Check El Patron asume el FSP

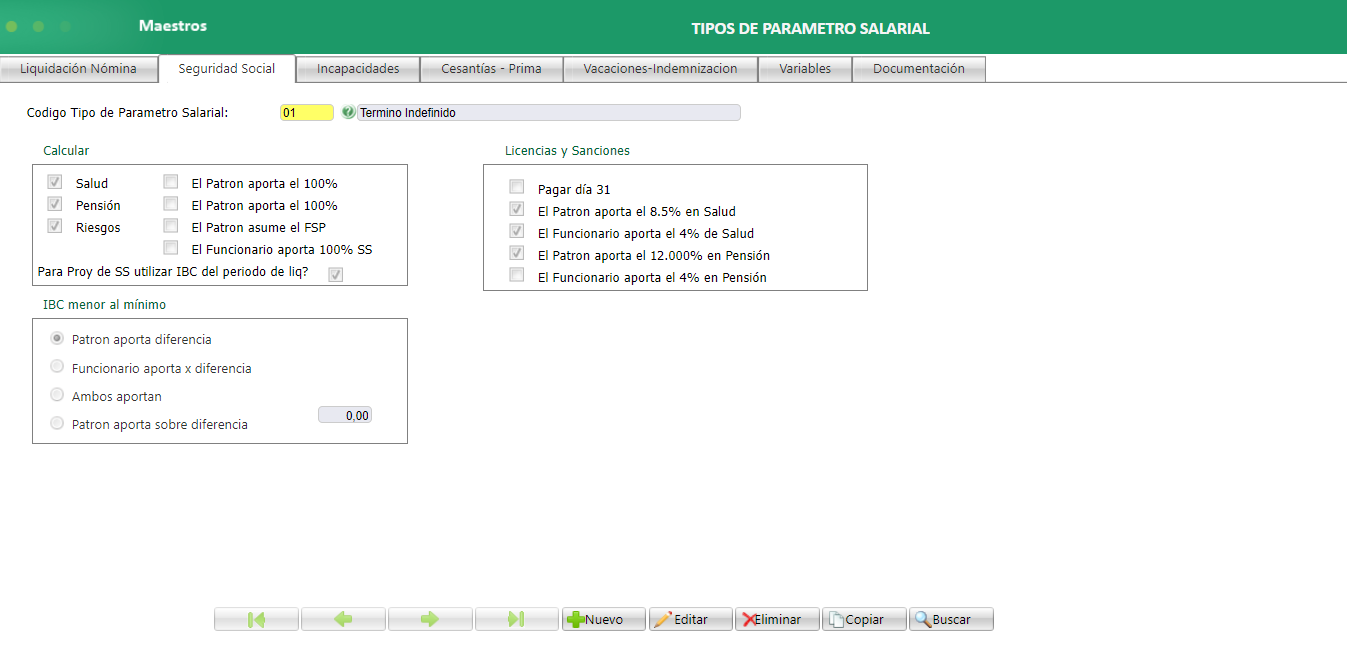[x=170, y=225]
